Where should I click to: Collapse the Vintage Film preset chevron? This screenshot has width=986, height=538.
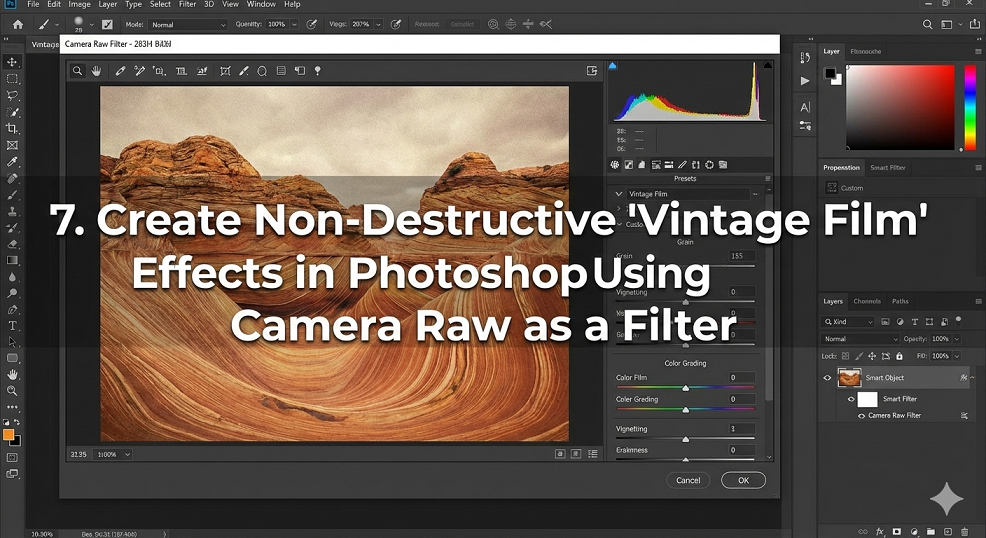[619, 194]
